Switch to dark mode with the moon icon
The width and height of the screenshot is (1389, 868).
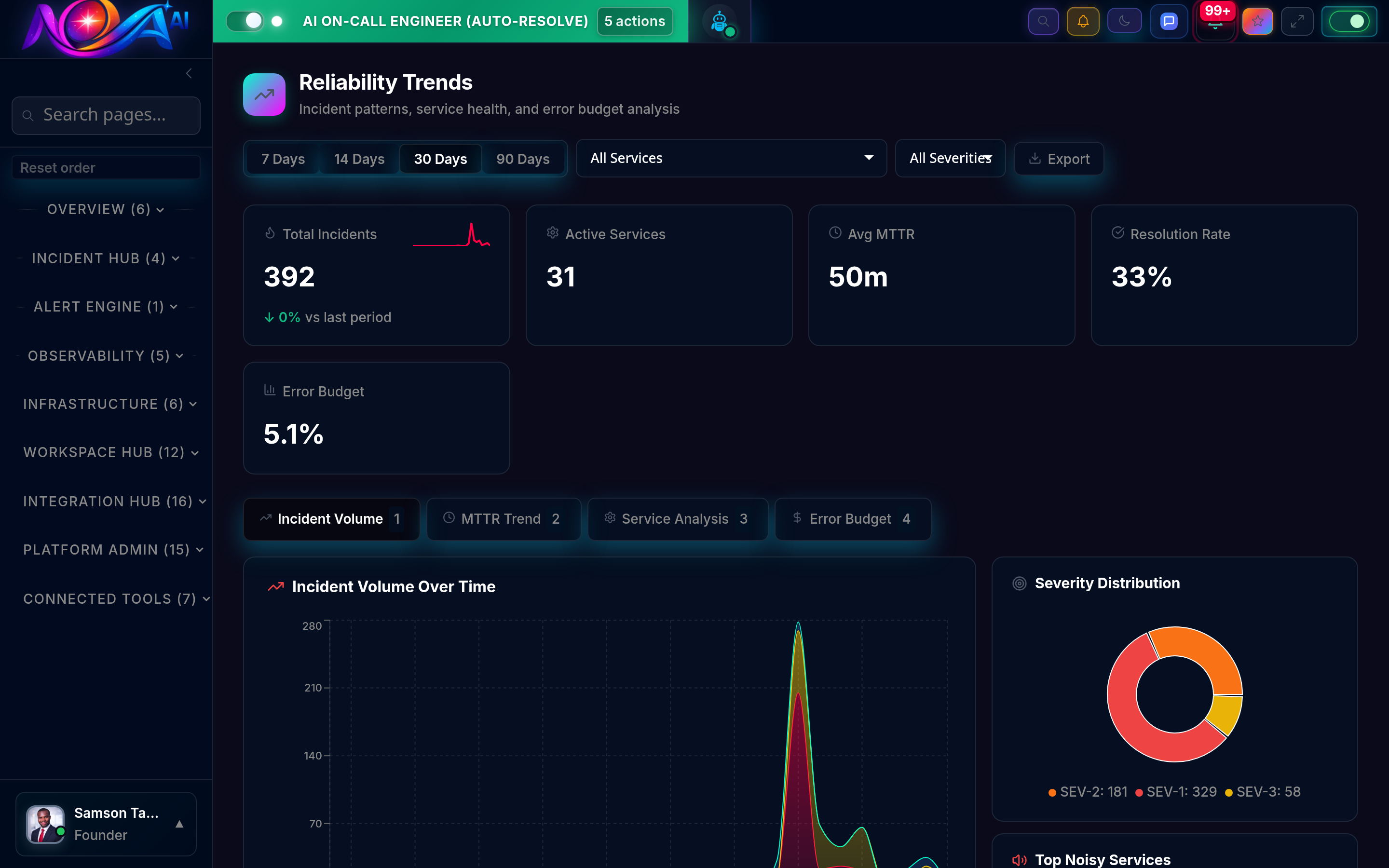coord(1124,21)
